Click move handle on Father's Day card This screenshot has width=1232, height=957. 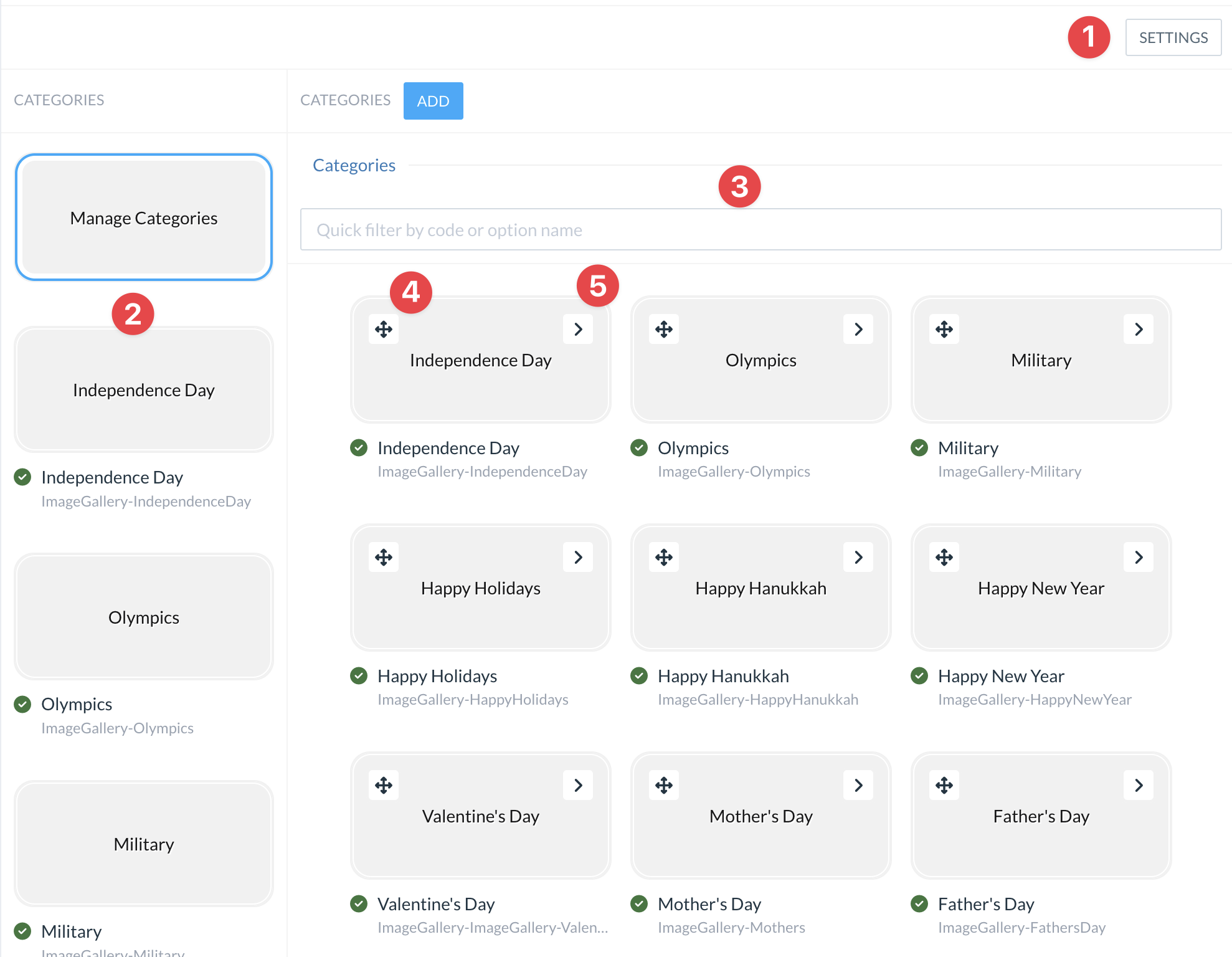(944, 785)
